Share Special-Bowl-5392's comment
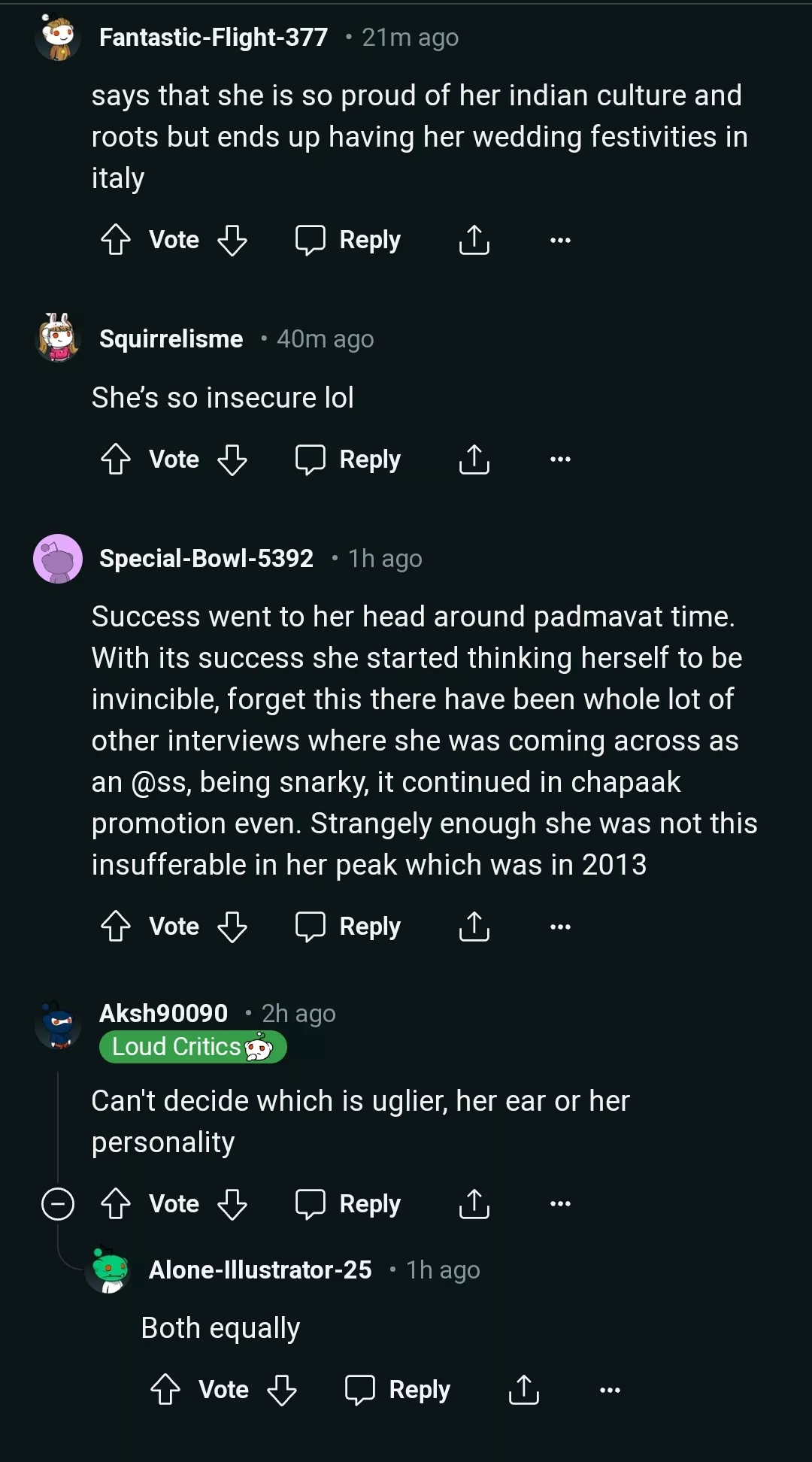This screenshot has height=1462, width=812. pyautogui.click(x=474, y=927)
